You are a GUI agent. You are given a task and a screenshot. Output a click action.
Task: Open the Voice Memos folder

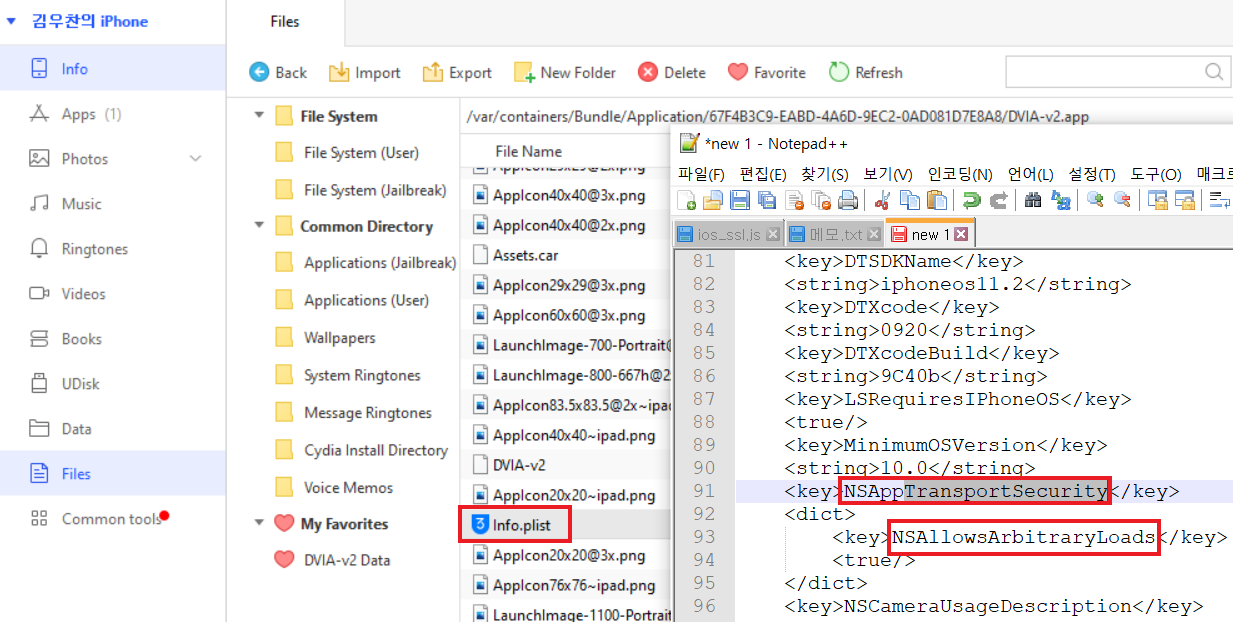point(348,488)
